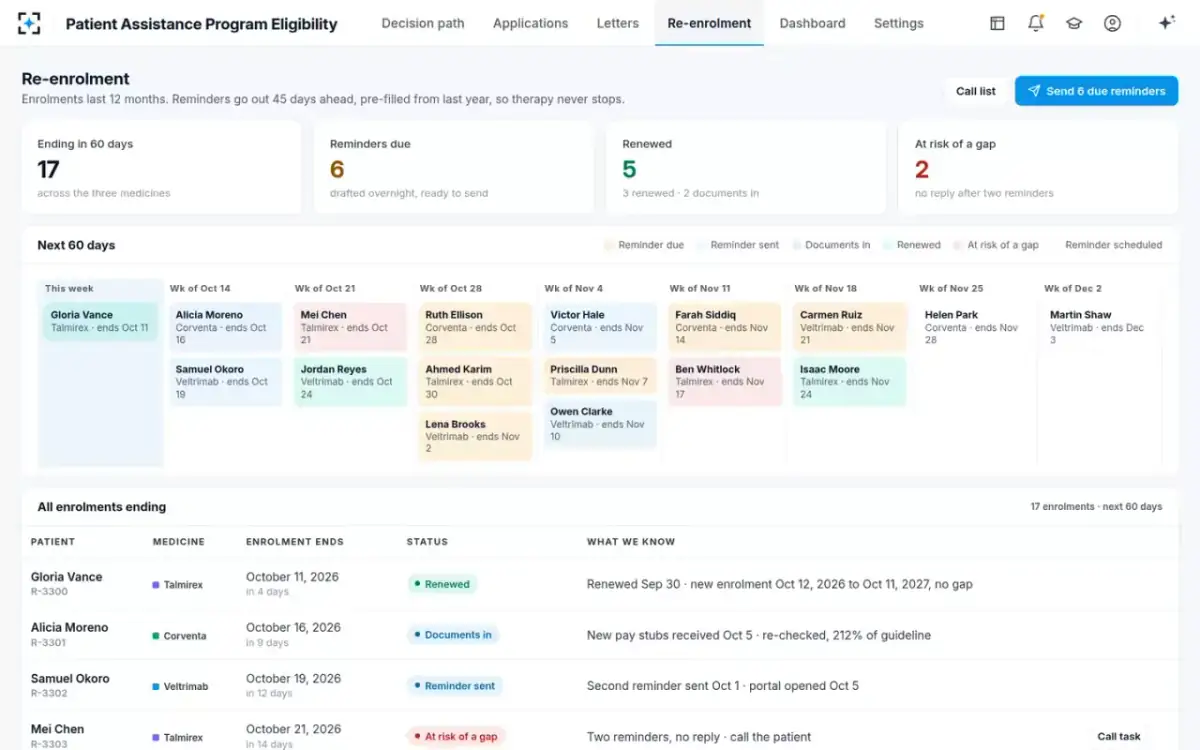Open the Applications tab

point(530,23)
